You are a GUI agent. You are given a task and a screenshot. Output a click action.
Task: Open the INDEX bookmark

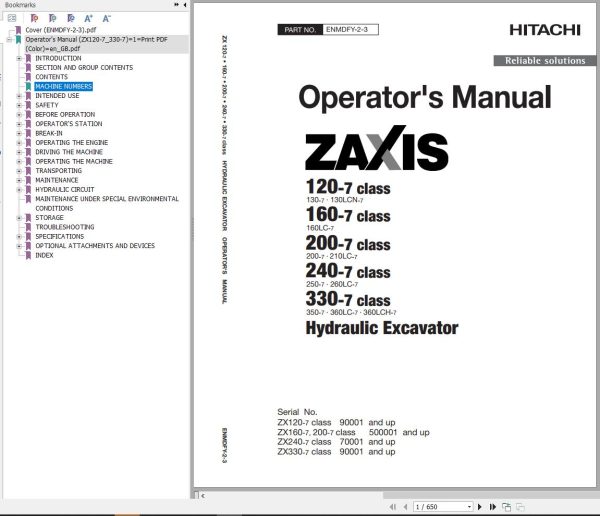44,255
